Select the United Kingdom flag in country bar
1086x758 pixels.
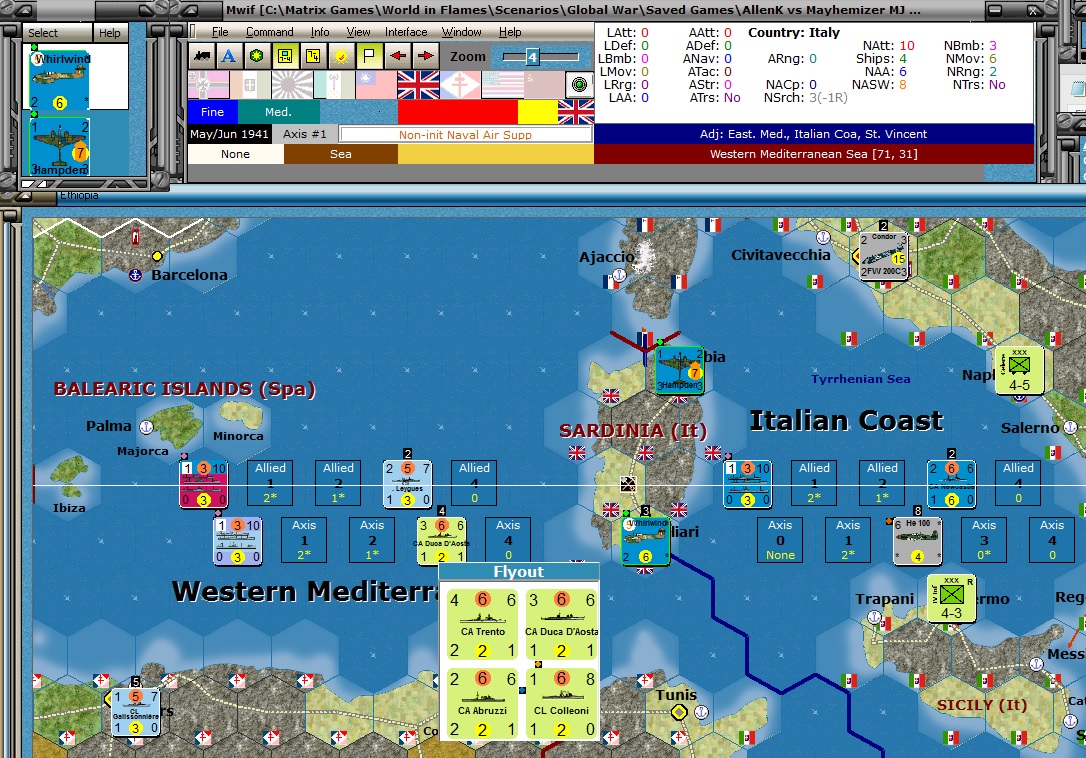418,85
